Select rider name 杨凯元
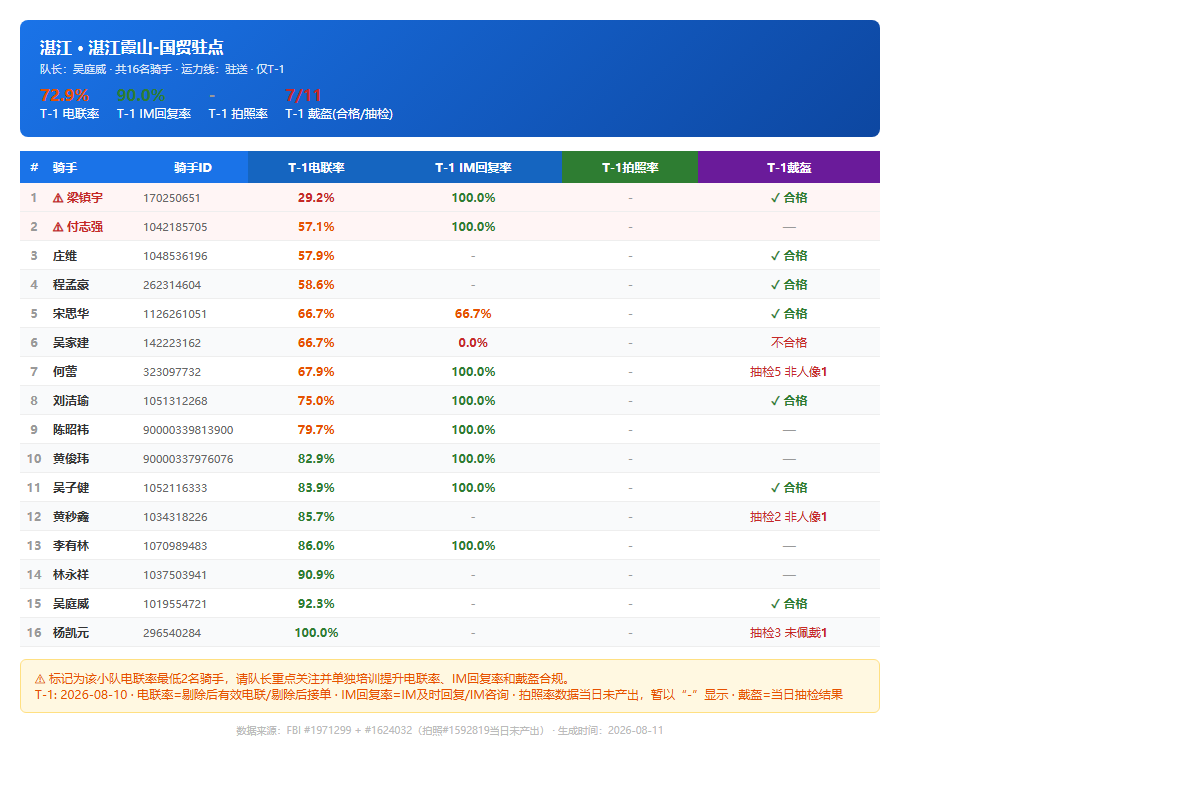This screenshot has width=1200, height=800. pyautogui.click(x=71, y=633)
